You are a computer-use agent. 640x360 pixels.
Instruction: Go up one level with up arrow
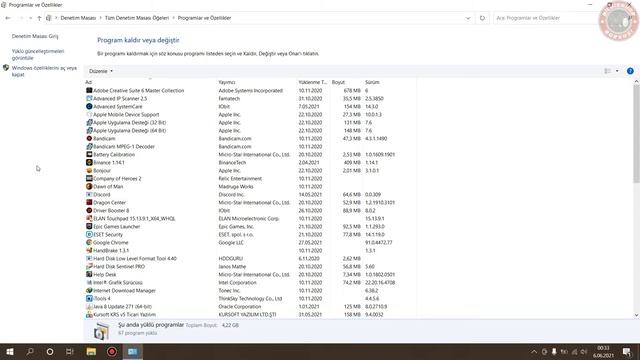(x=39, y=18)
